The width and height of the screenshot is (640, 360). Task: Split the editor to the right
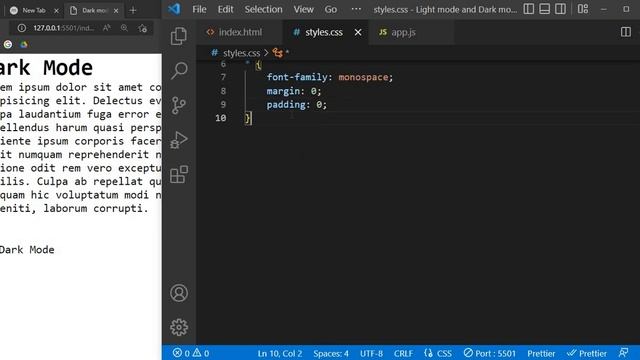626,32
